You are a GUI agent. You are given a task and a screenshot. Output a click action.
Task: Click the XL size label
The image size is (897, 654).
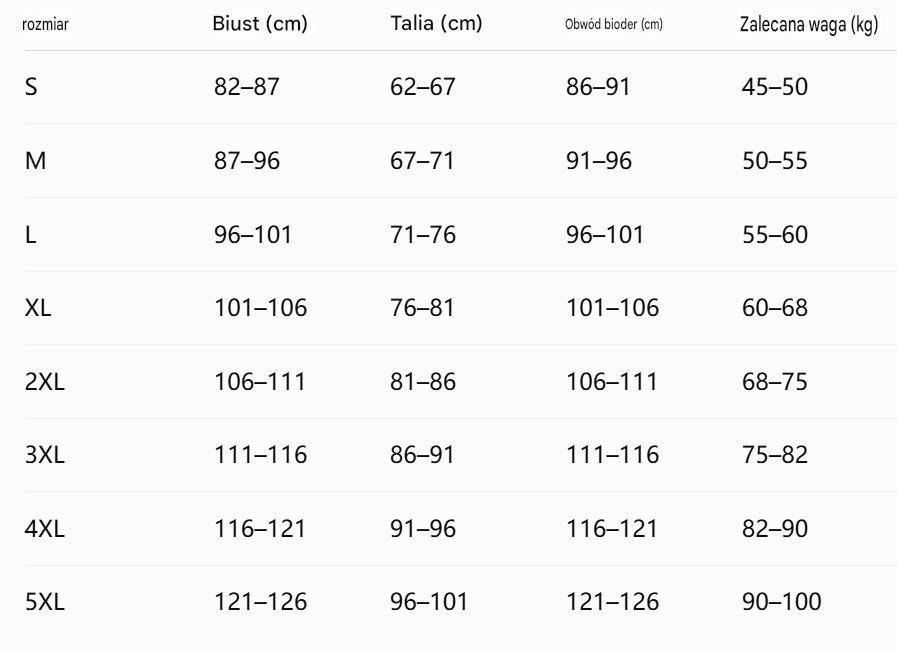[38, 308]
